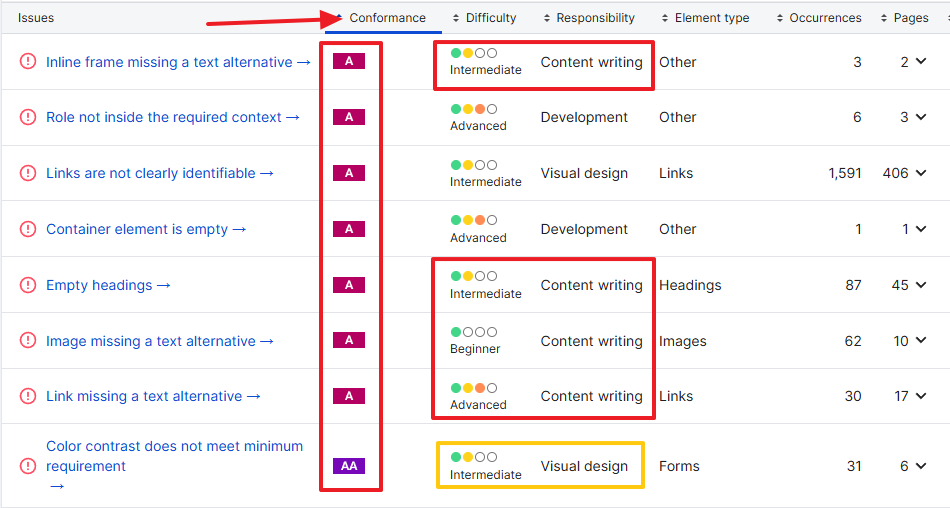Screen dimensions: 950x508
Task: Sort by the Difficulty column header
Action: 490,18
